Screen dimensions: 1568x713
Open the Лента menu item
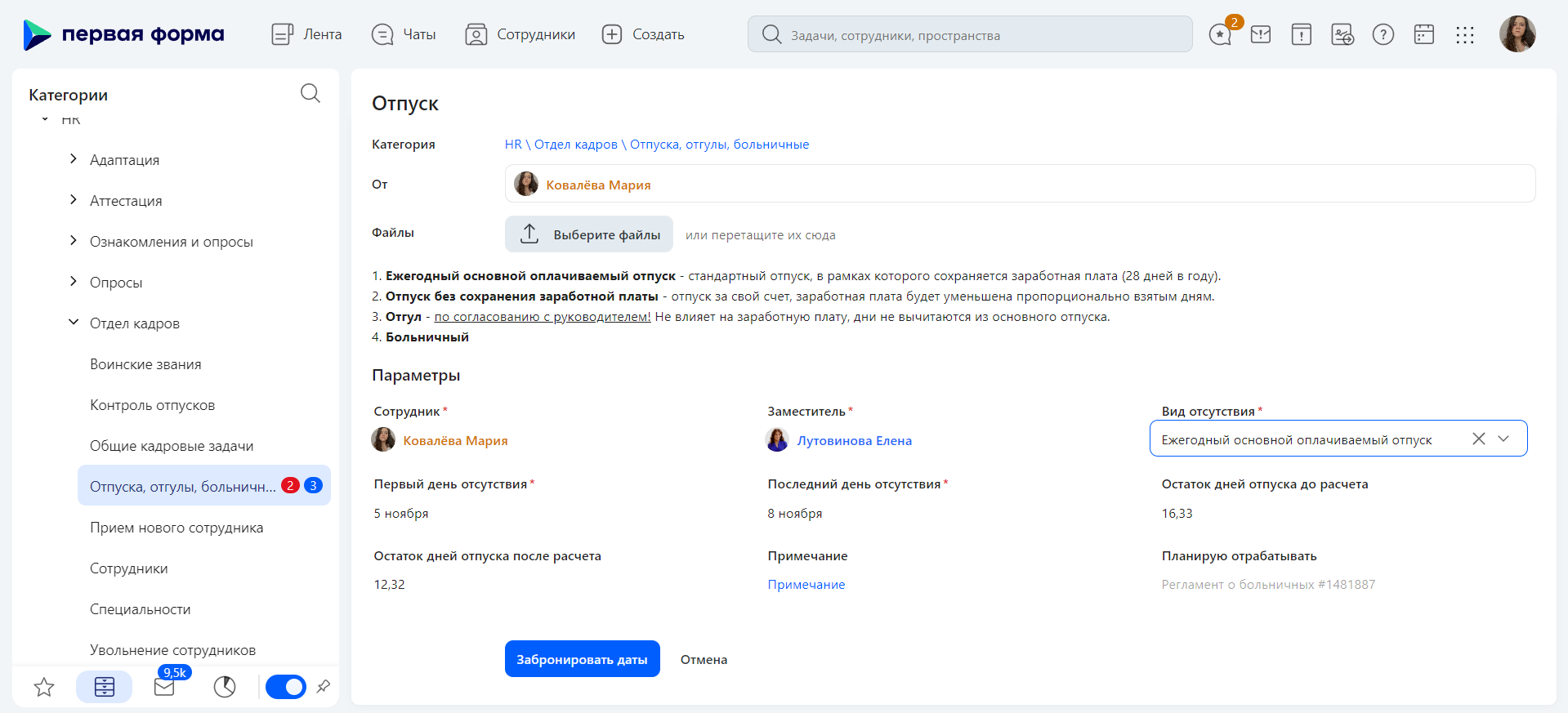(306, 34)
